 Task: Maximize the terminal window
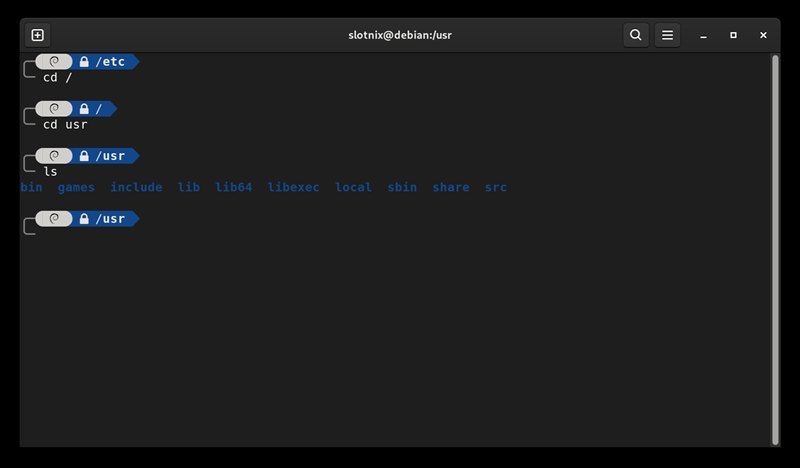click(733, 35)
